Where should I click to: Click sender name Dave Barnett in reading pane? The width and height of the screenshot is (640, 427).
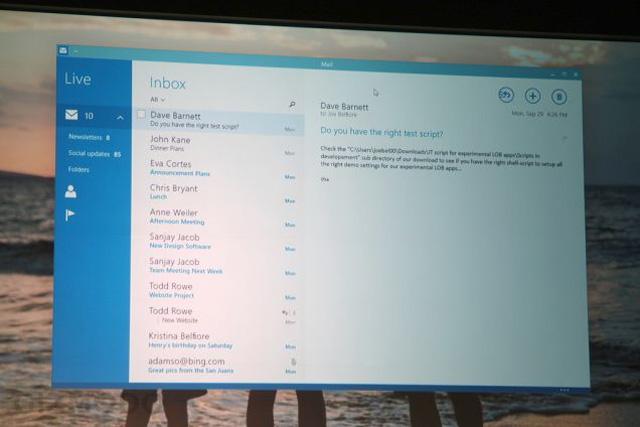tap(344, 107)
